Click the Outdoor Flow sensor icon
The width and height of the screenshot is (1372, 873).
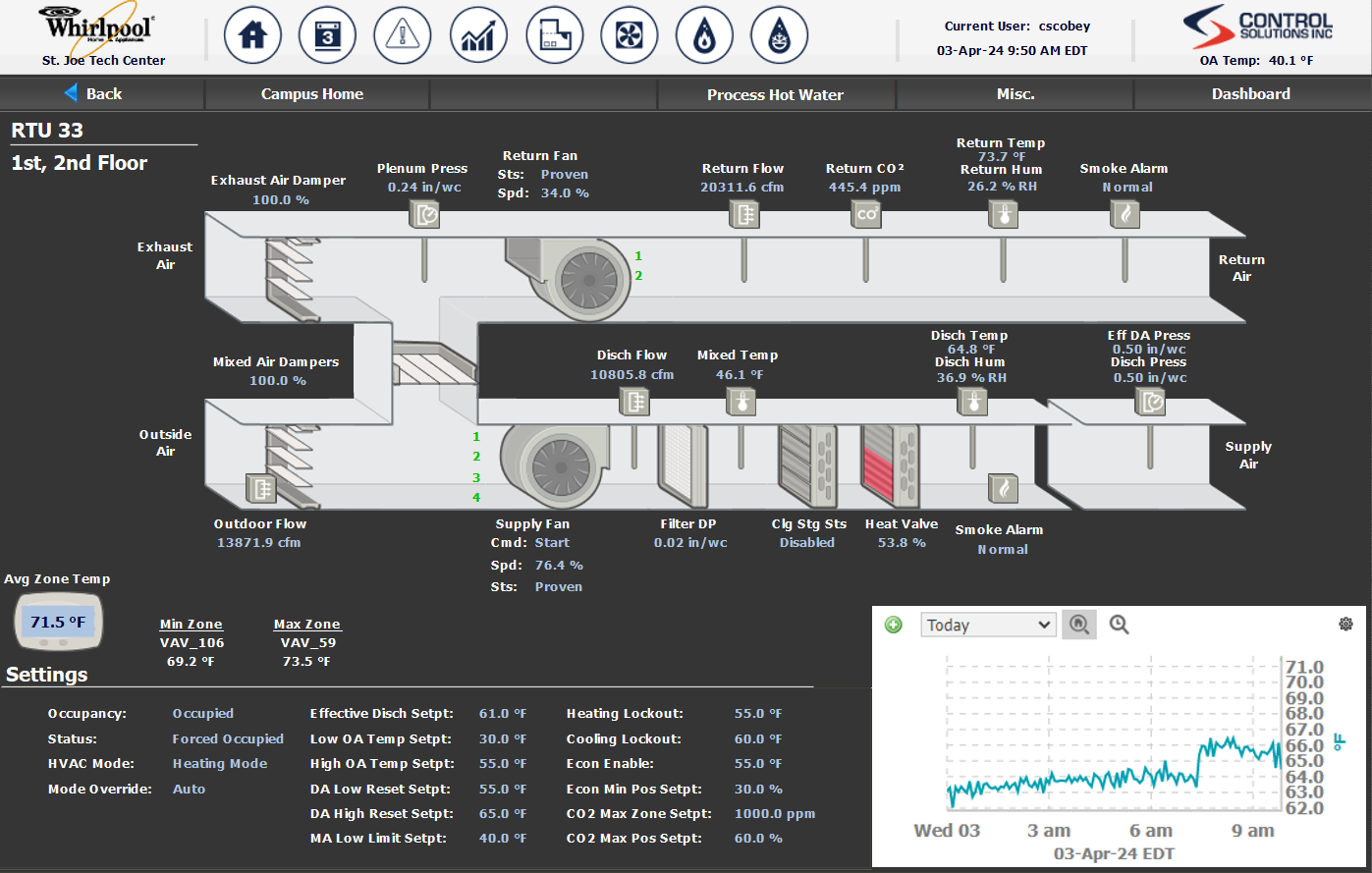point(260,488)
